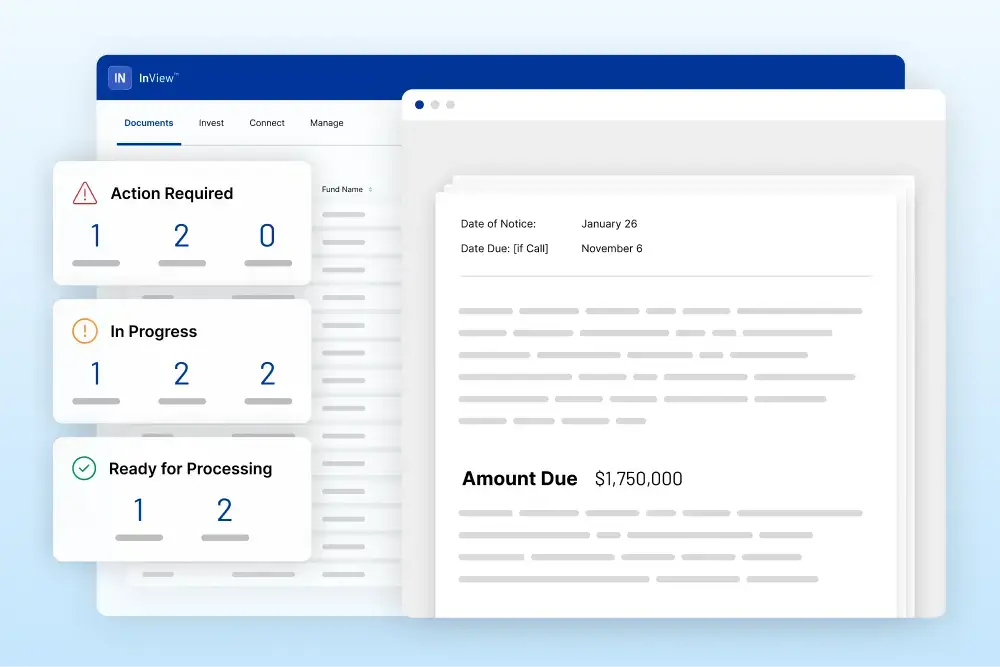Open the first count under Action Required
Viewport: 1000px width, 667px height.
[96, 236]
